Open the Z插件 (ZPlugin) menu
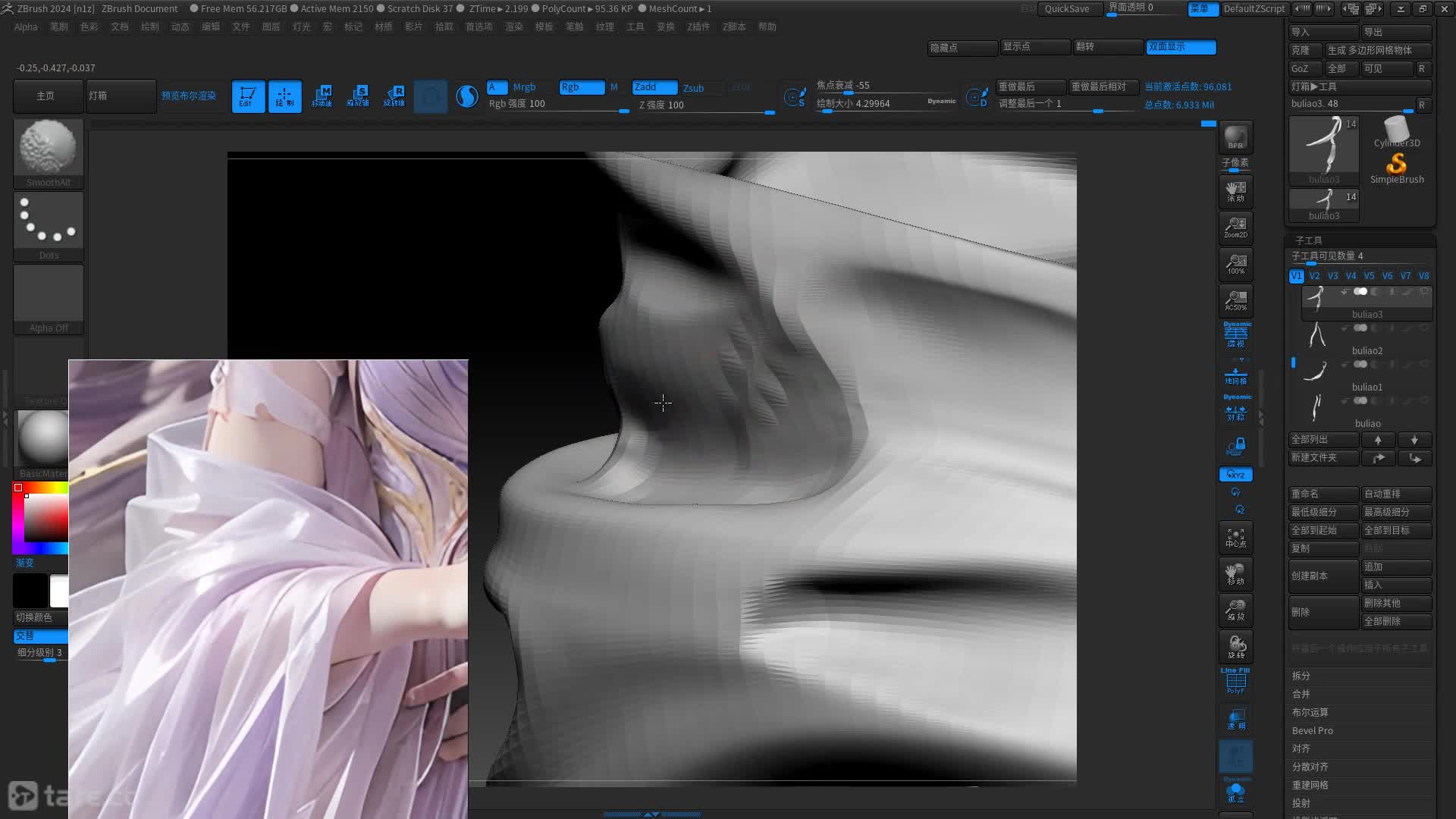 point(698,27)
